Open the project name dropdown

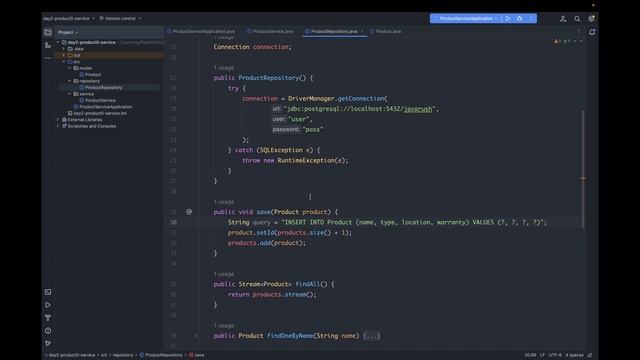tap(69, 19)
